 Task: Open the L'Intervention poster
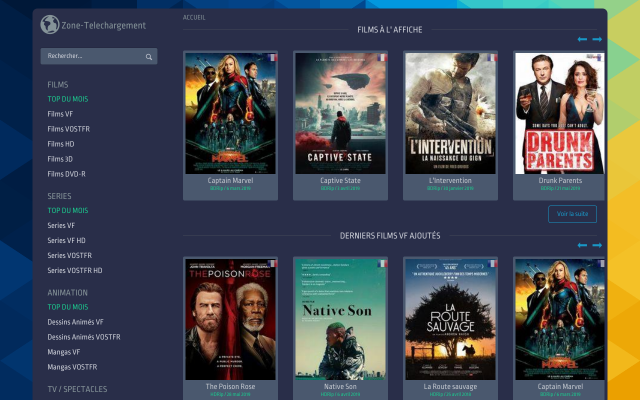point(450,113)
